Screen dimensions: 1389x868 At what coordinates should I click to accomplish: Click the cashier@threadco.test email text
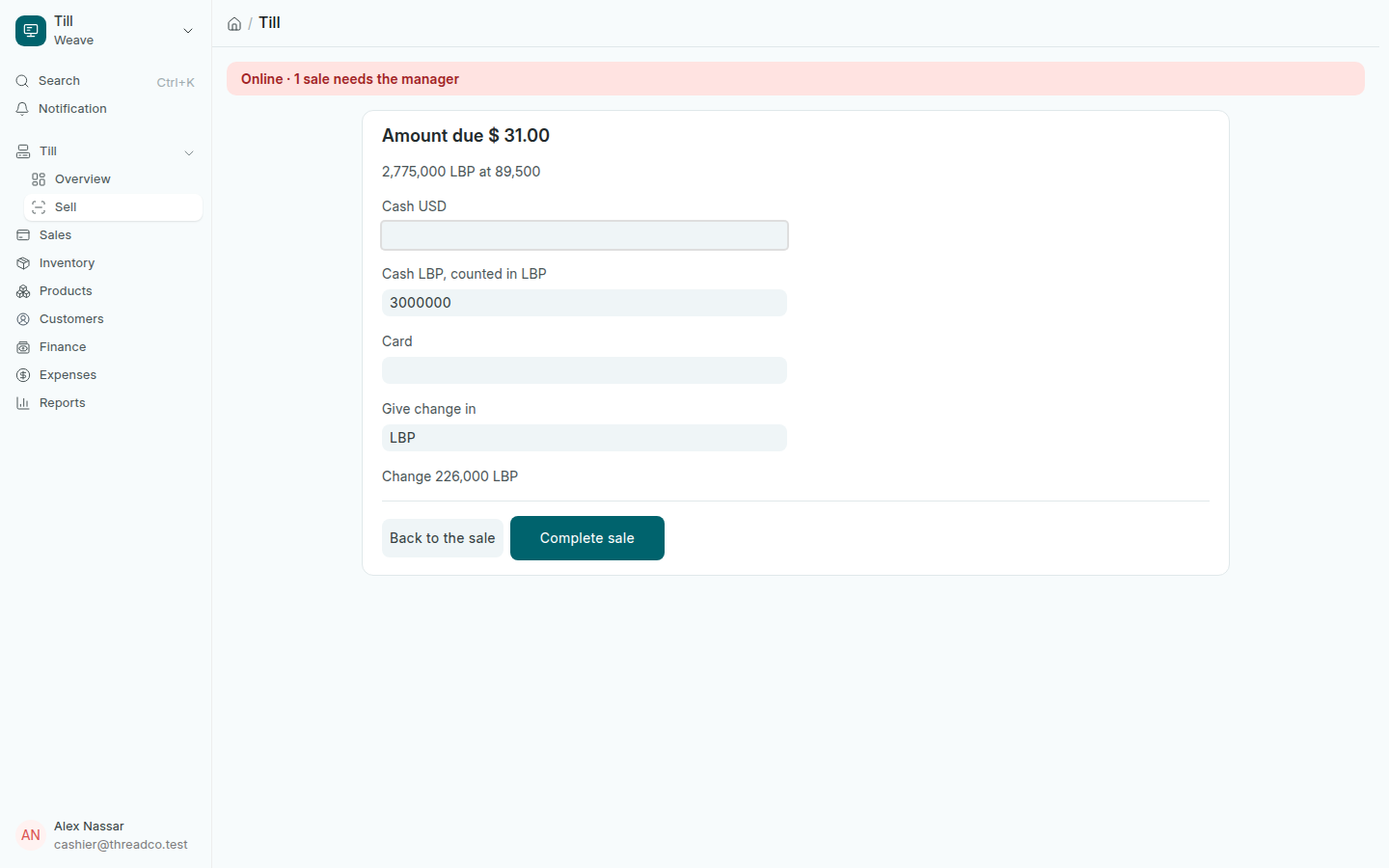(121, 845)
